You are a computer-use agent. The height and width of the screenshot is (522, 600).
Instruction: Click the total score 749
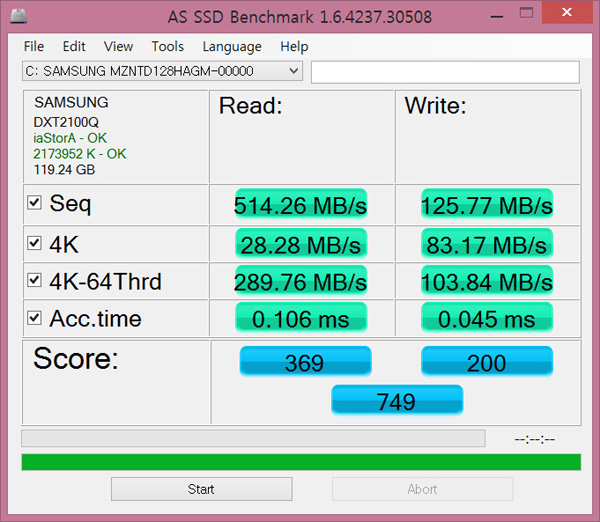pyautogui.click(x=397, y=400)
